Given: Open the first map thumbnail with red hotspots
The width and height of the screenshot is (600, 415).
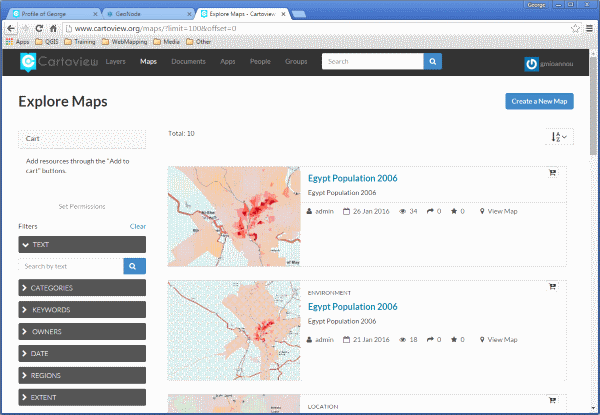Looking at the screenshot, I should [x=234, y=216].
